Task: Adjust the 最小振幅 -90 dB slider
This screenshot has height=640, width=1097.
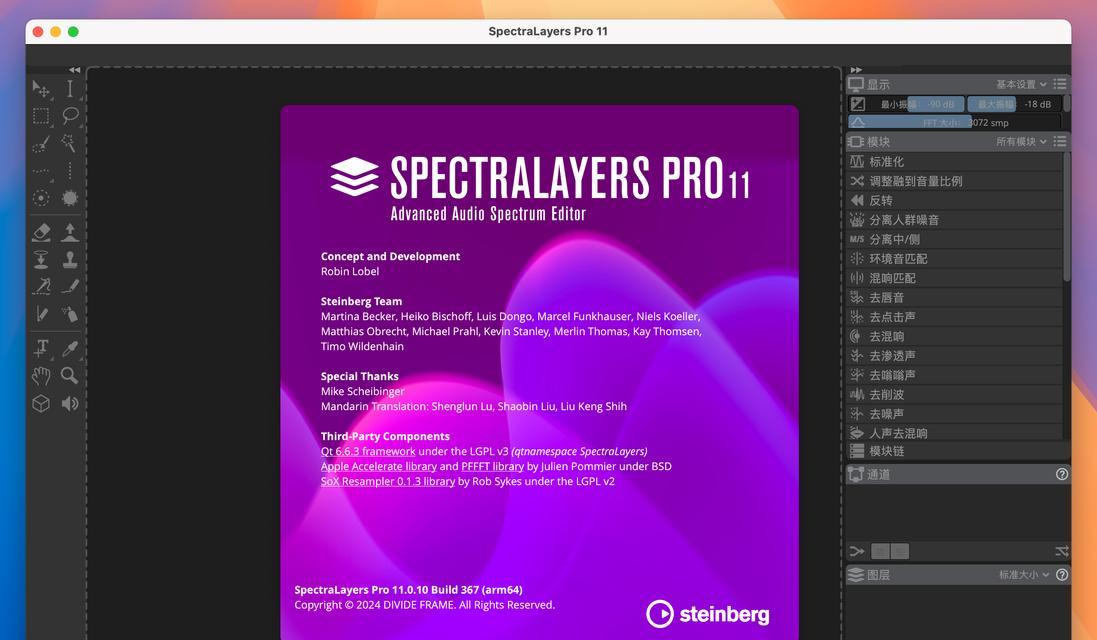Action: [x=917, y=104]
